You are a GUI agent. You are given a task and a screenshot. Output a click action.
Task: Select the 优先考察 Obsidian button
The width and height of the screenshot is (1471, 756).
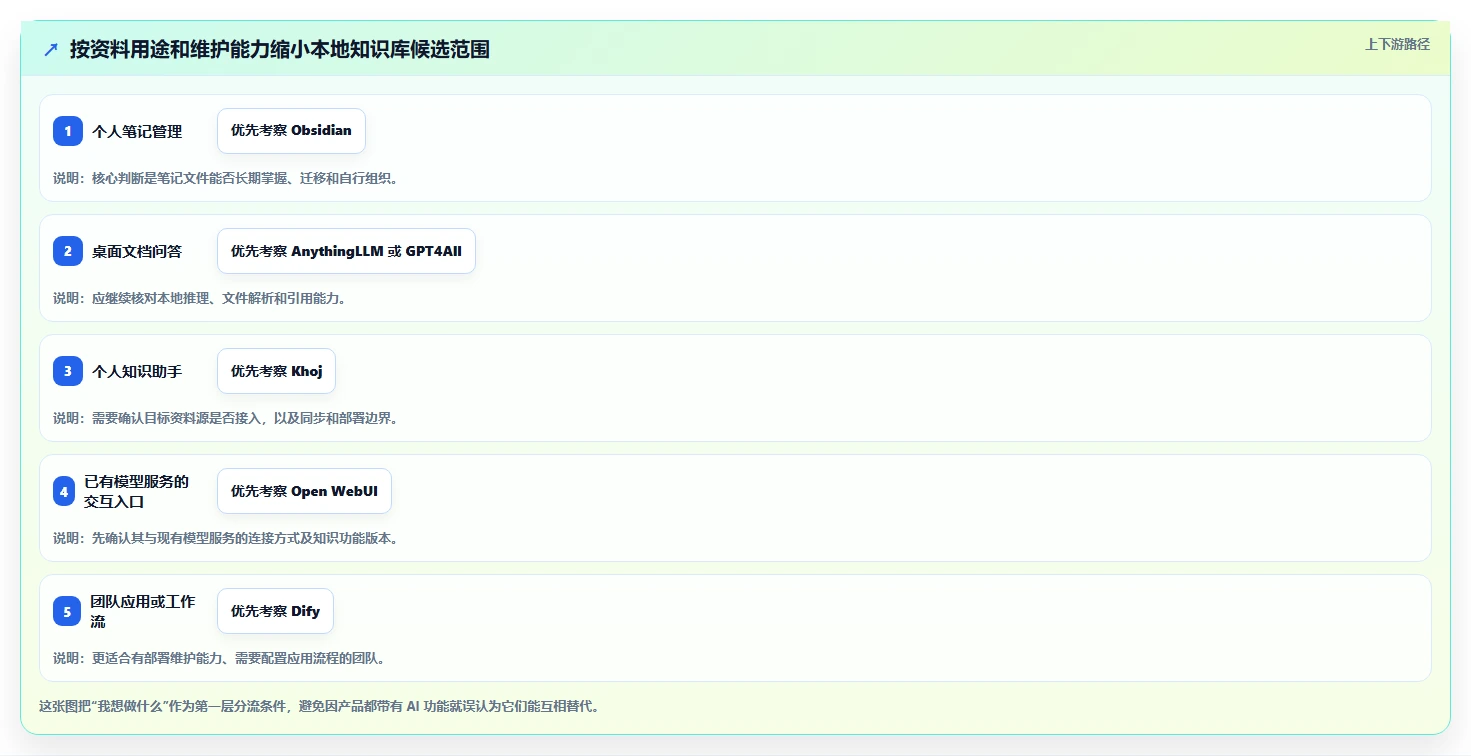pos(291,131)
